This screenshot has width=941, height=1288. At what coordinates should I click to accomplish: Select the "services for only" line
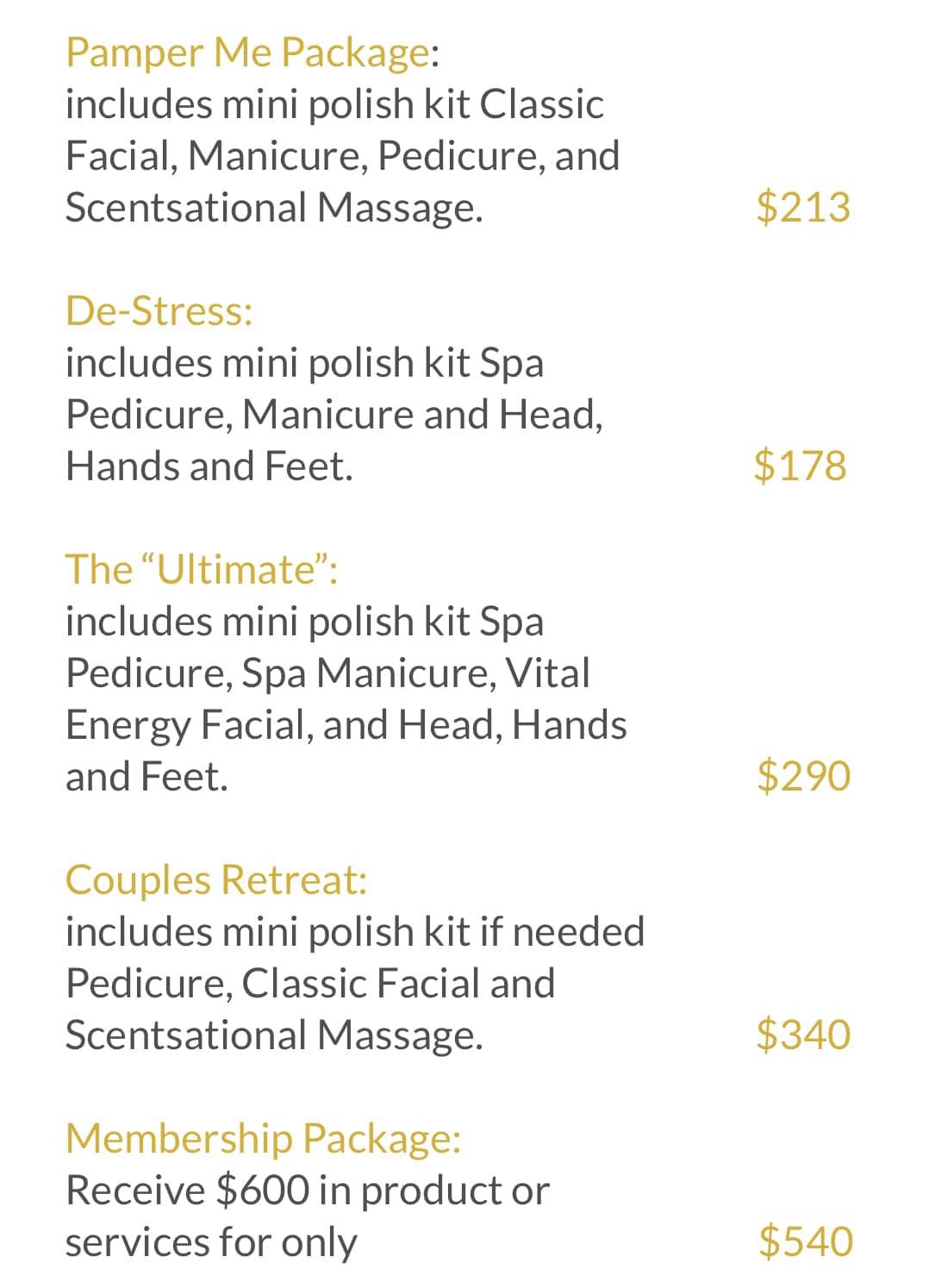[x=210, y=1242]
